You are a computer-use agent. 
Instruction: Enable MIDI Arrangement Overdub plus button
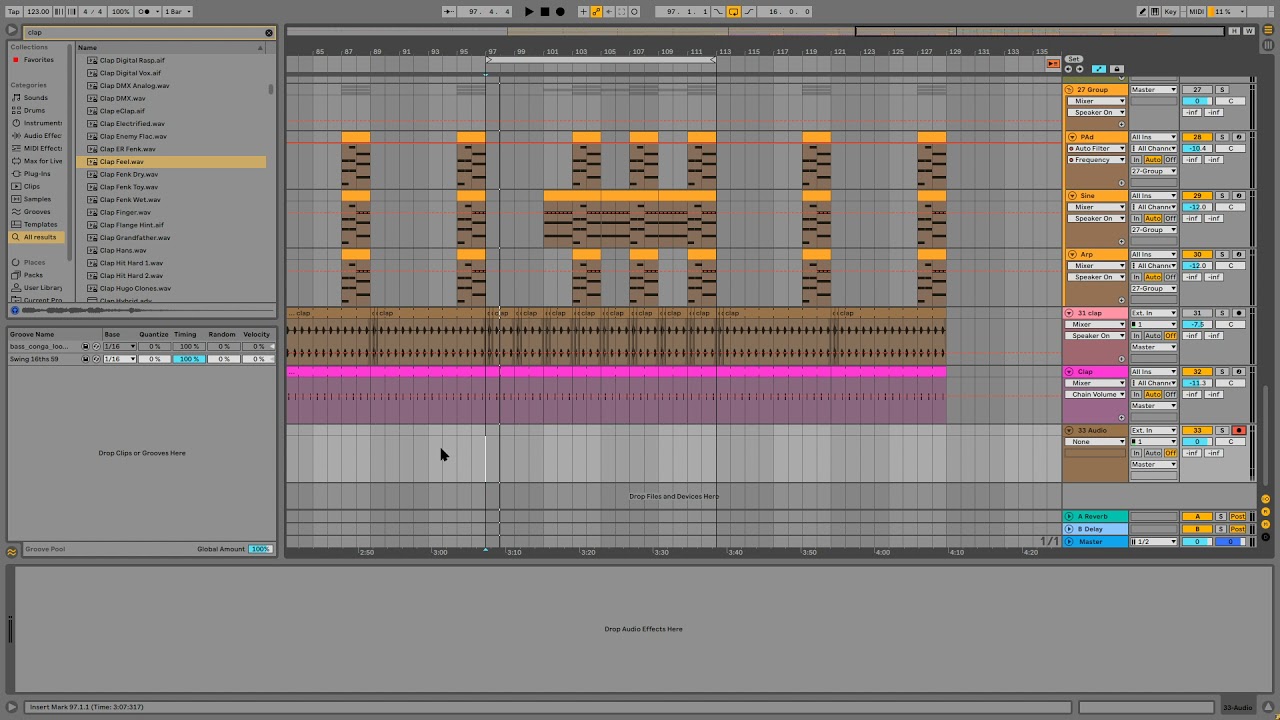(x=584, y=12)
